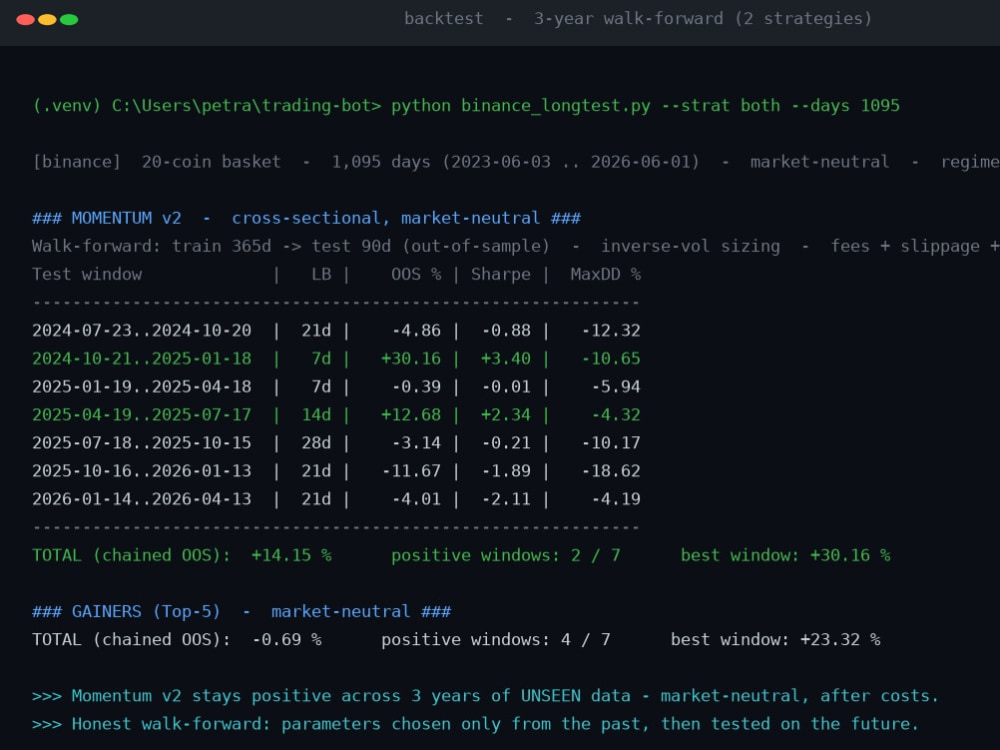The height and width of the screenshot is (750, 1000).
Task: Click the 'OOS %' column header
Action: [416, 274]
